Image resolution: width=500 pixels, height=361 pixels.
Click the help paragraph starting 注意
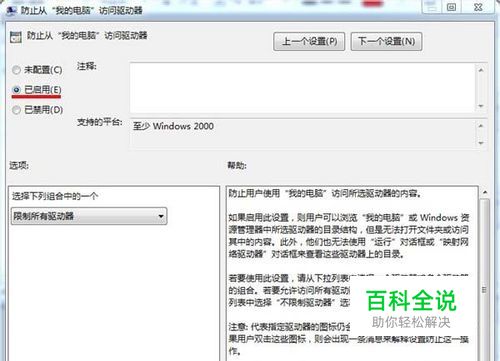349,339
